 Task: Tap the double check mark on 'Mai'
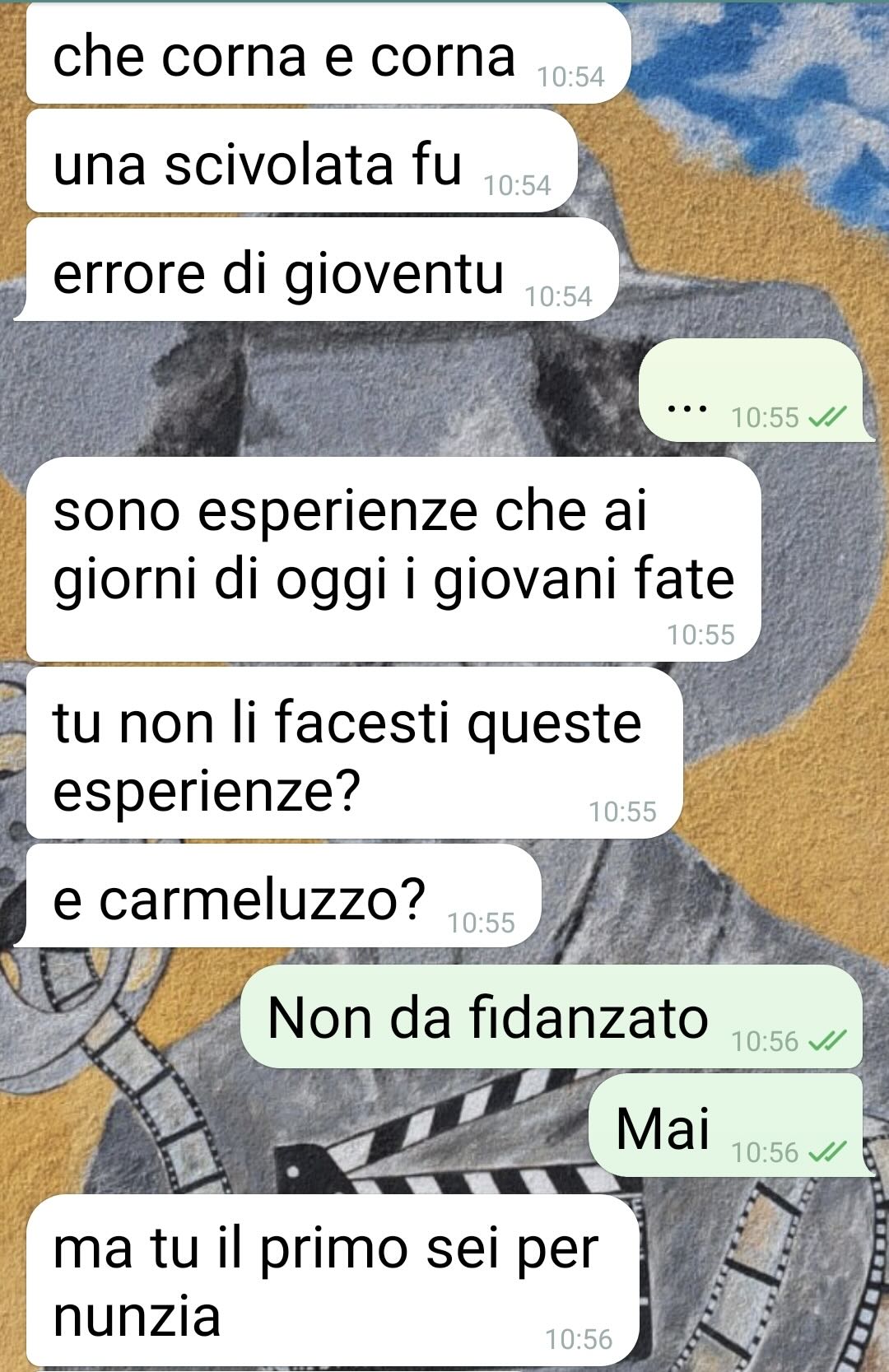tap(826, 1151)
